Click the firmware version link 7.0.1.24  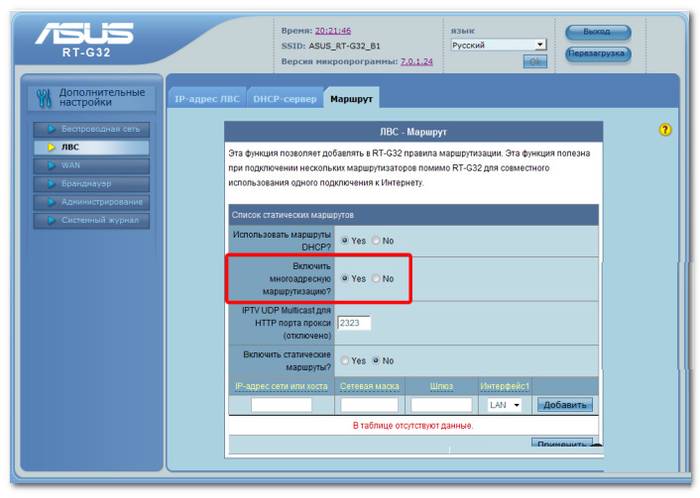417,62
